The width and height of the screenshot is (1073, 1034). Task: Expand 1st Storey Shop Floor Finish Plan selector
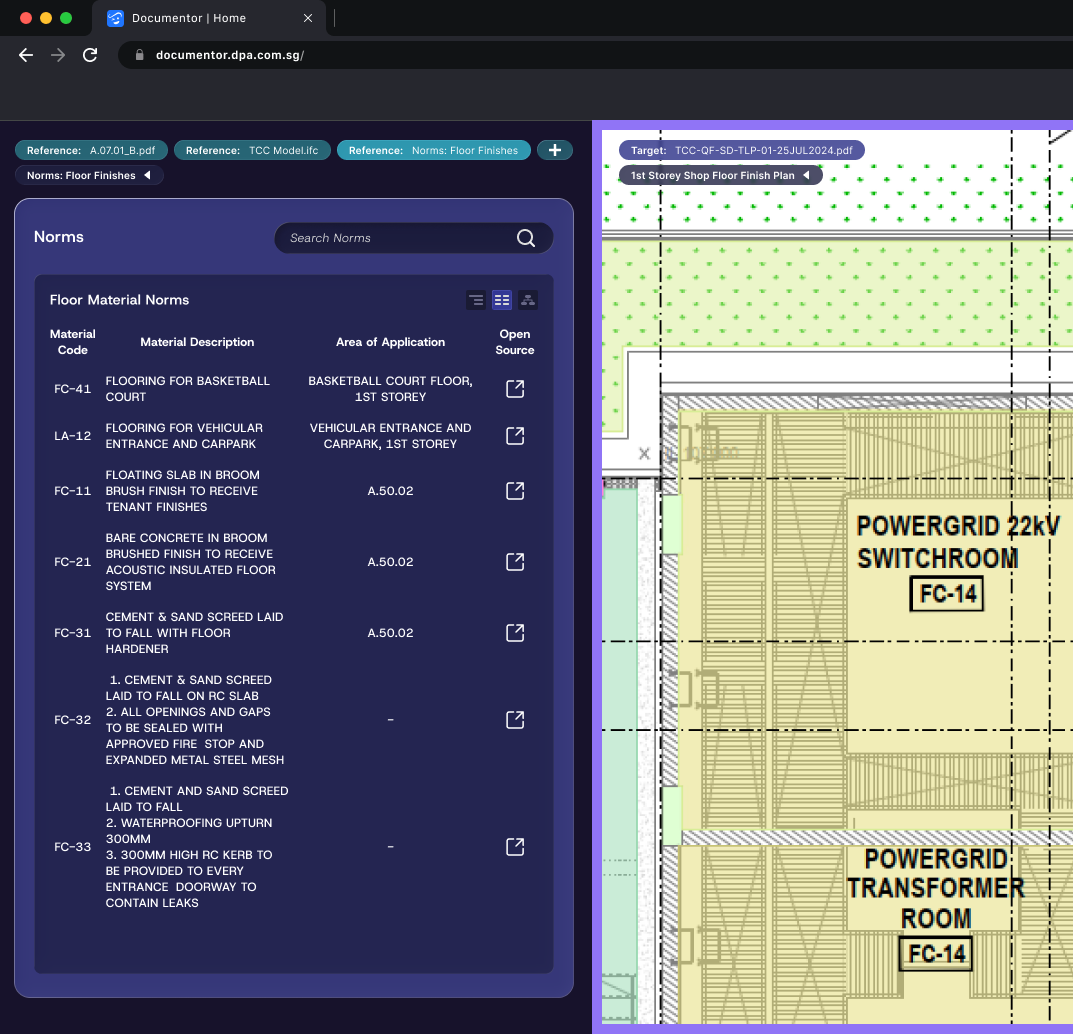(721, 175)
